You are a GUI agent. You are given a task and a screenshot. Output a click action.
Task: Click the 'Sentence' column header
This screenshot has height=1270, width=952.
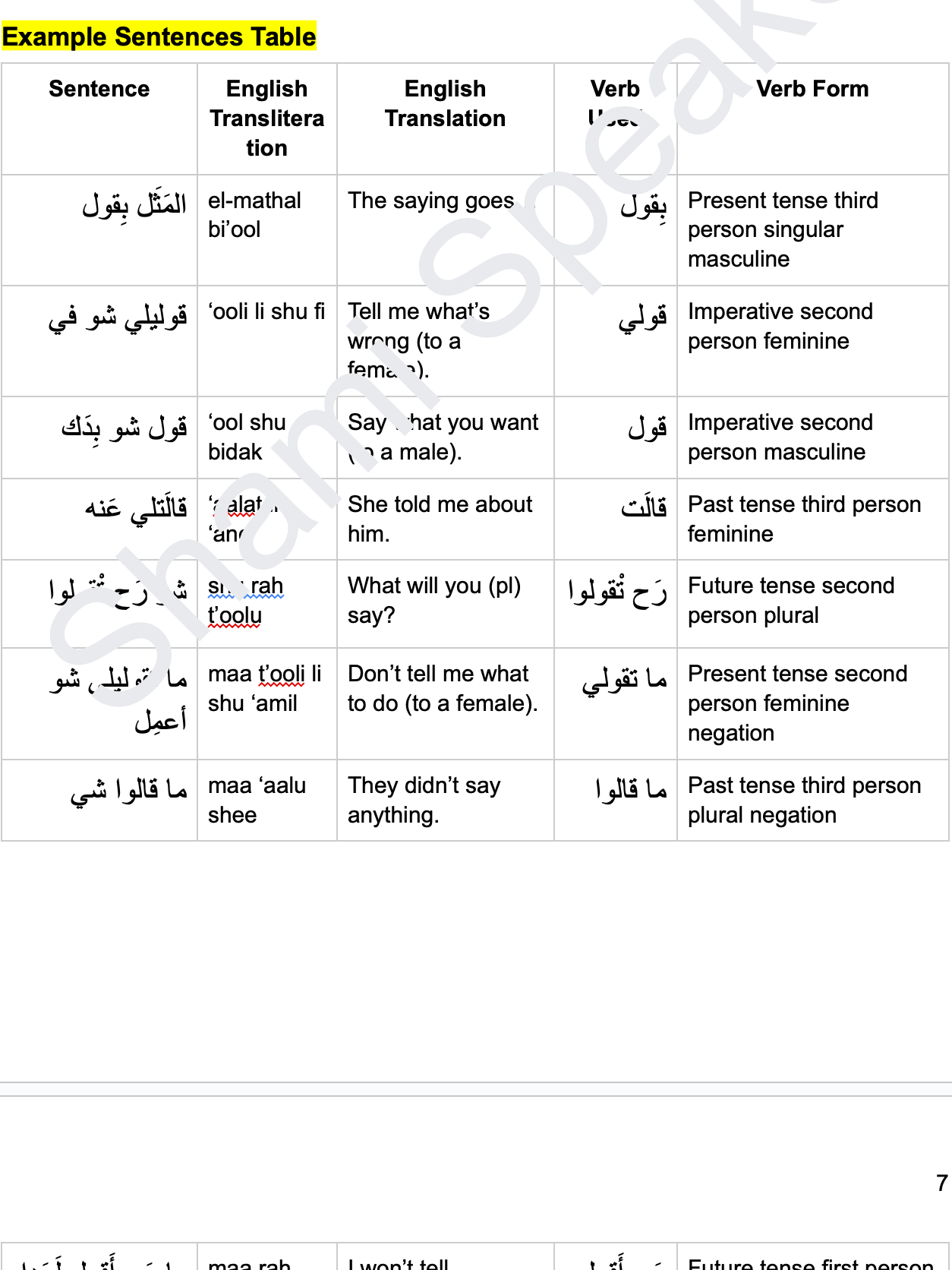click(99, 89)
